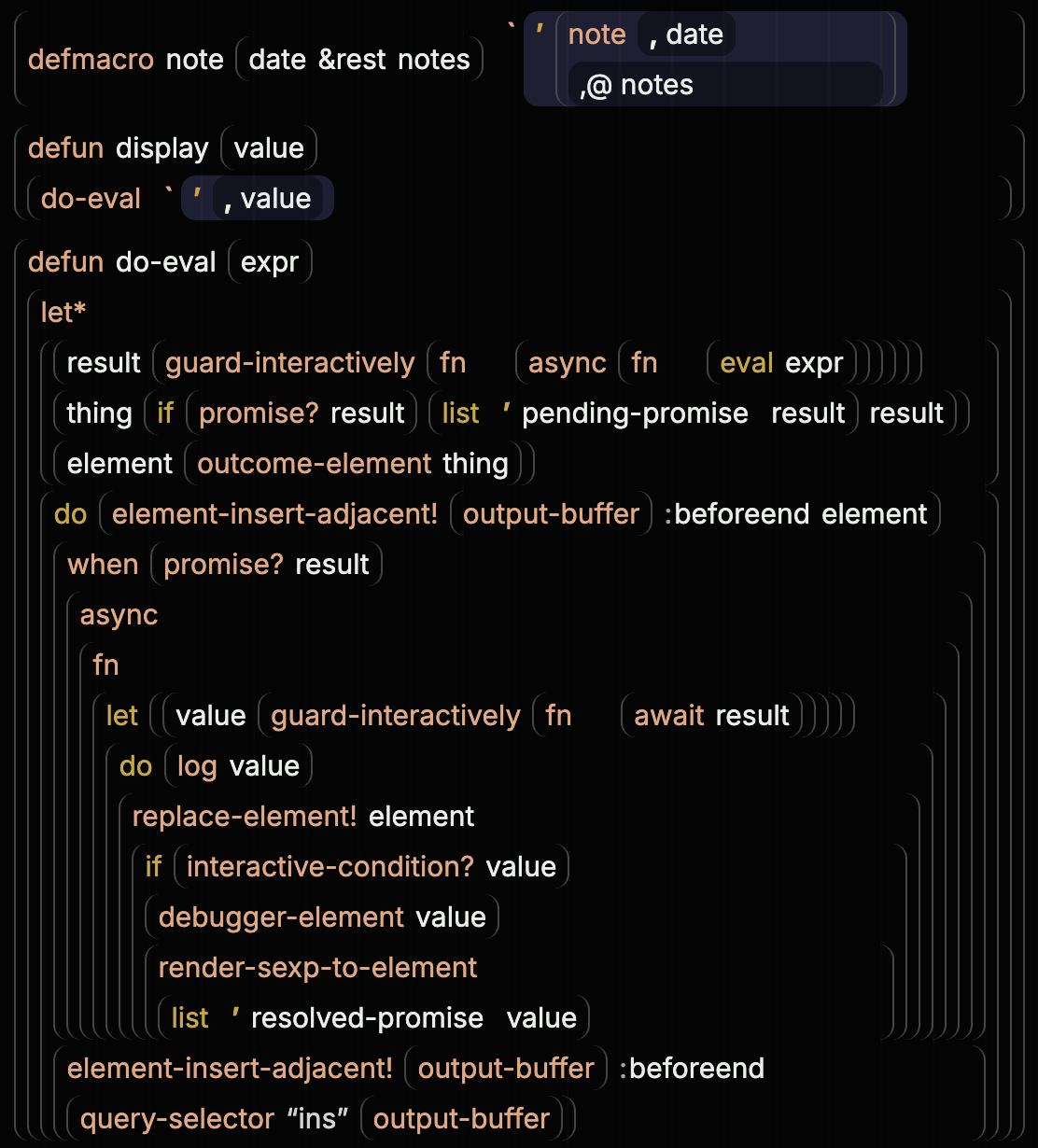
Task: Click the "await result" expression
Action: click(712, 716)
